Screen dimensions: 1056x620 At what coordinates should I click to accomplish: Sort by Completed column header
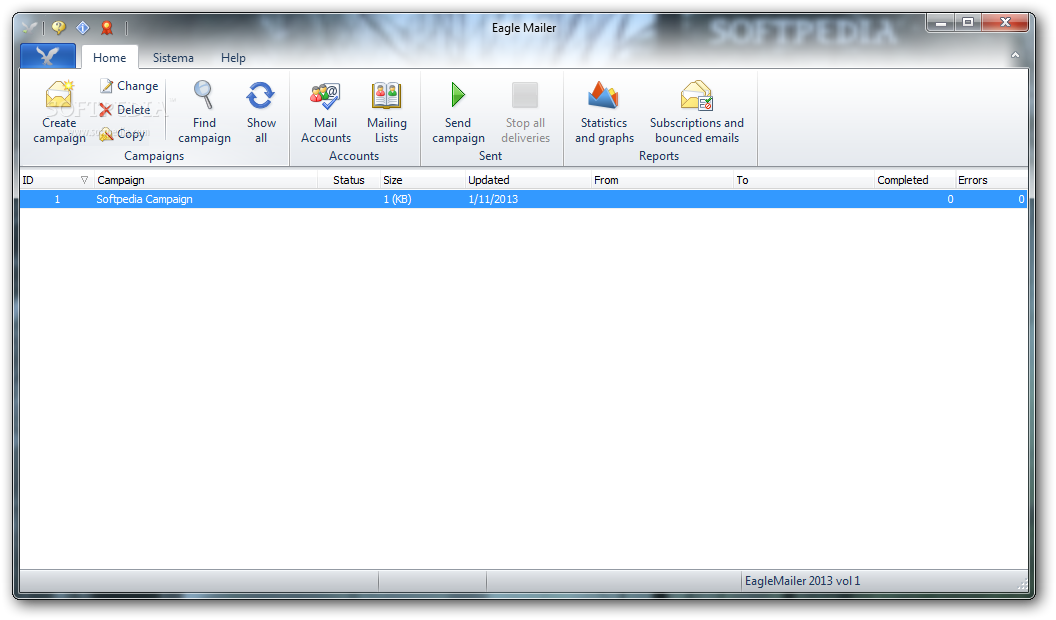tap(915, 180)
